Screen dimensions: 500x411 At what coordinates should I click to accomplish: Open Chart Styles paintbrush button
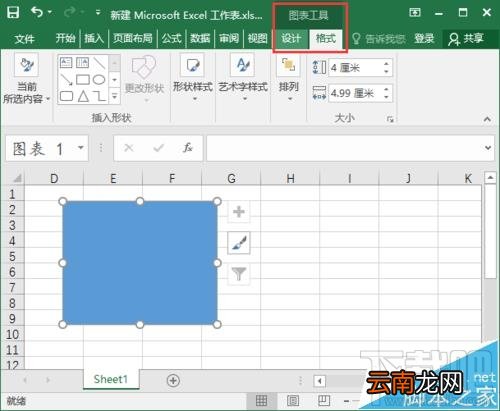(x=239, y=243)
